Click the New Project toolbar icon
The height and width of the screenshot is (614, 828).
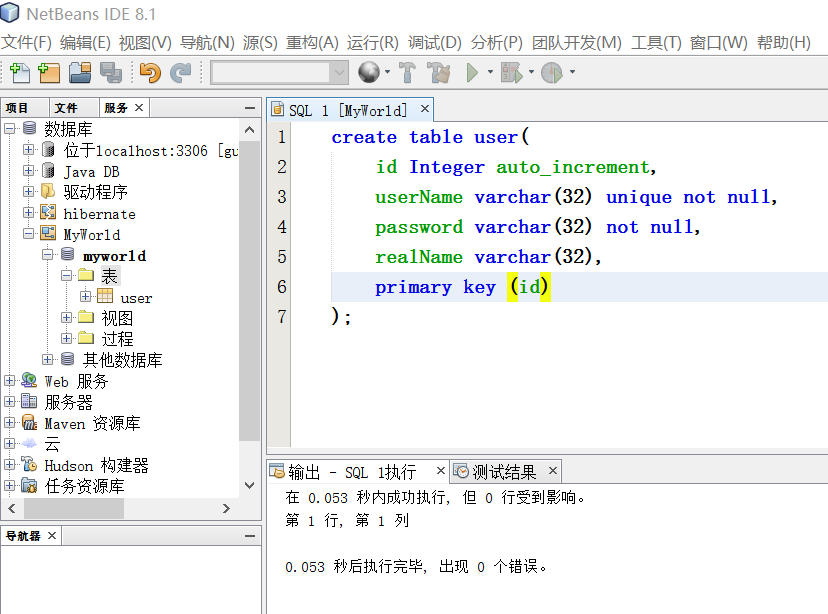pyautogui.click(x=50, y=72)
